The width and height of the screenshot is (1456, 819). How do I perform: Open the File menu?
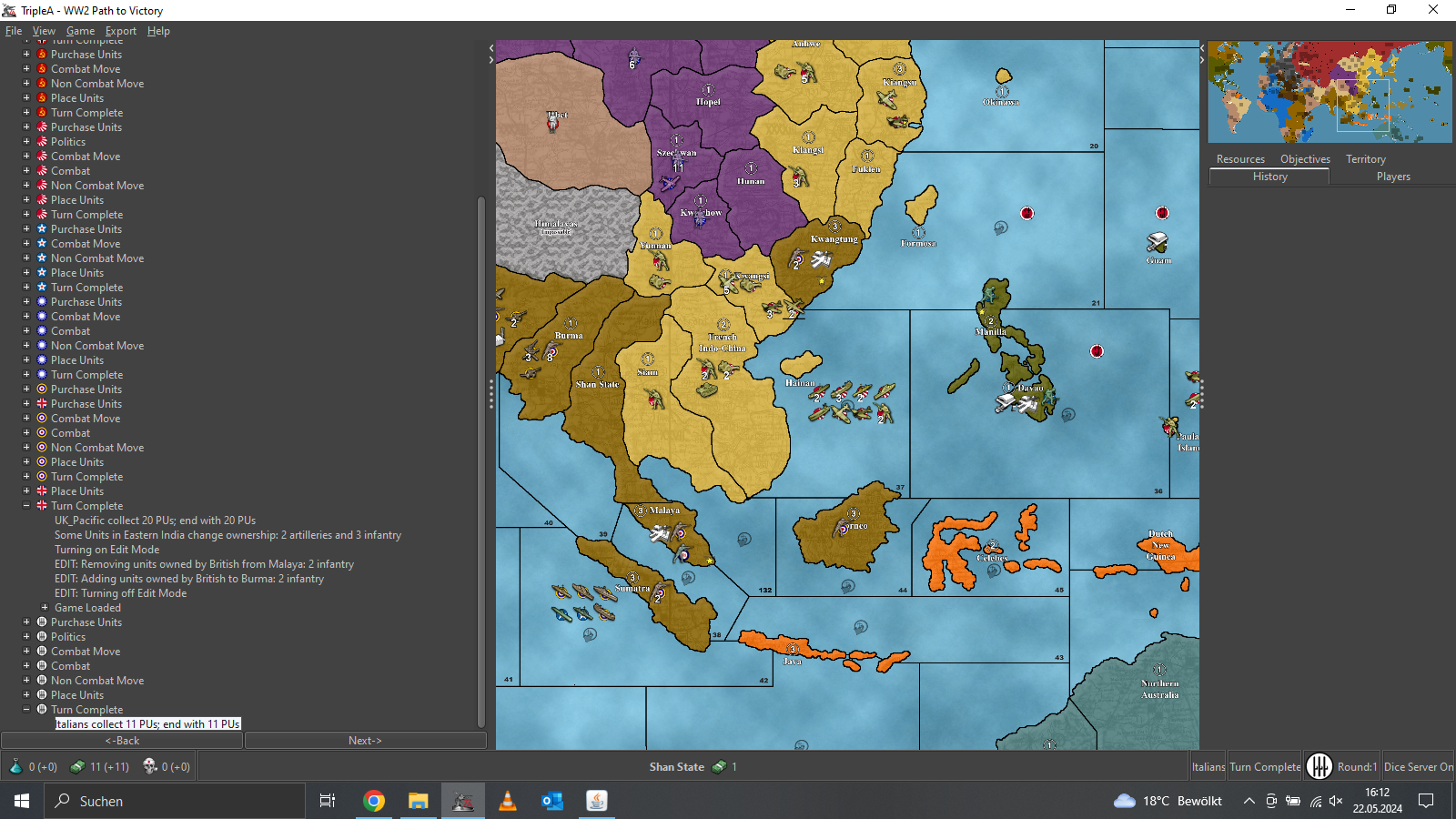tap(14, 31)
